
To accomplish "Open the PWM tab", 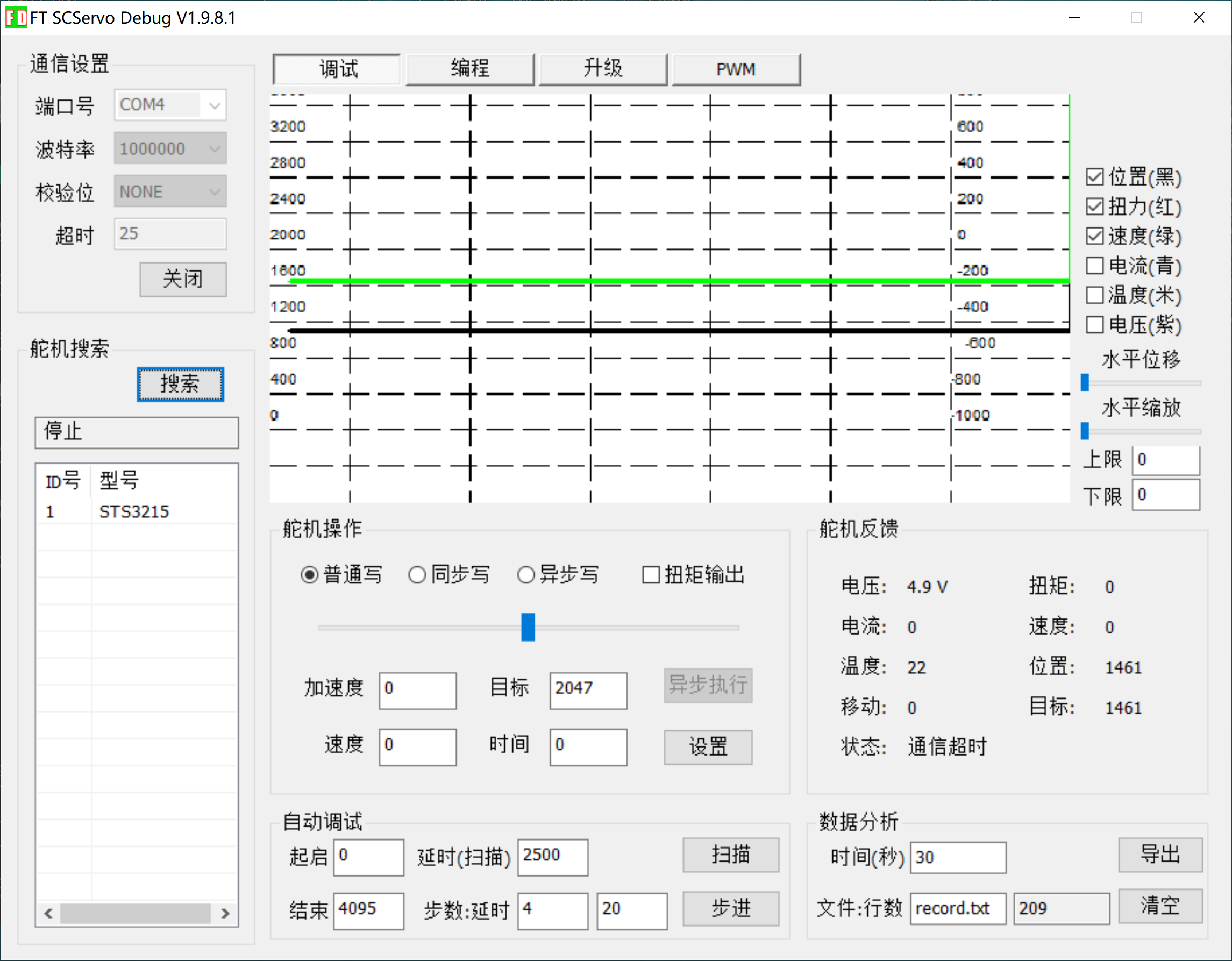I will 736,69.
